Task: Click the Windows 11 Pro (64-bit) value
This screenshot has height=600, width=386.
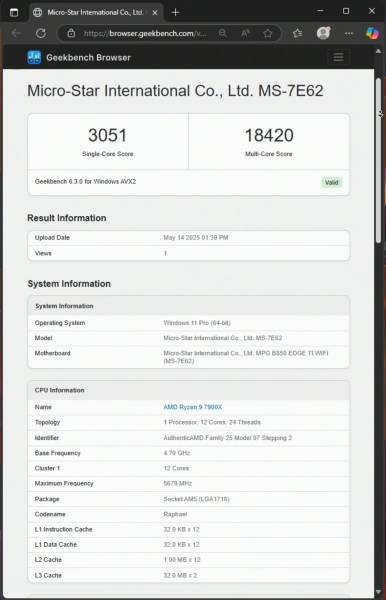Action: coord(197,323)
